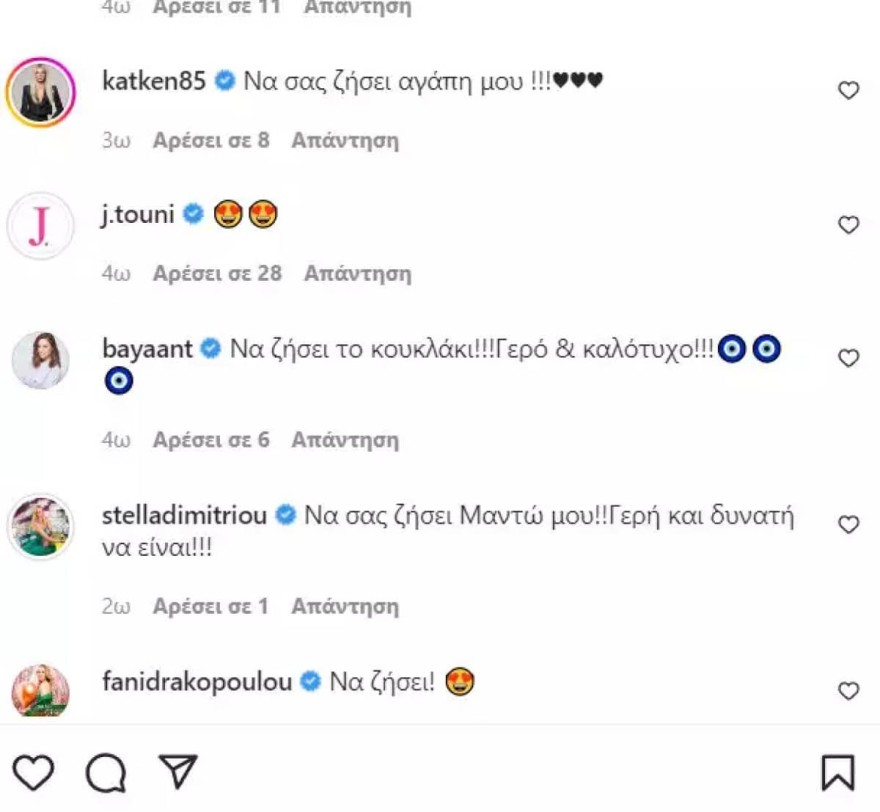The height and width of the screenshot is (812, 880).
Task: Reply to bayaant's comment
Action: tap(345, 440)
